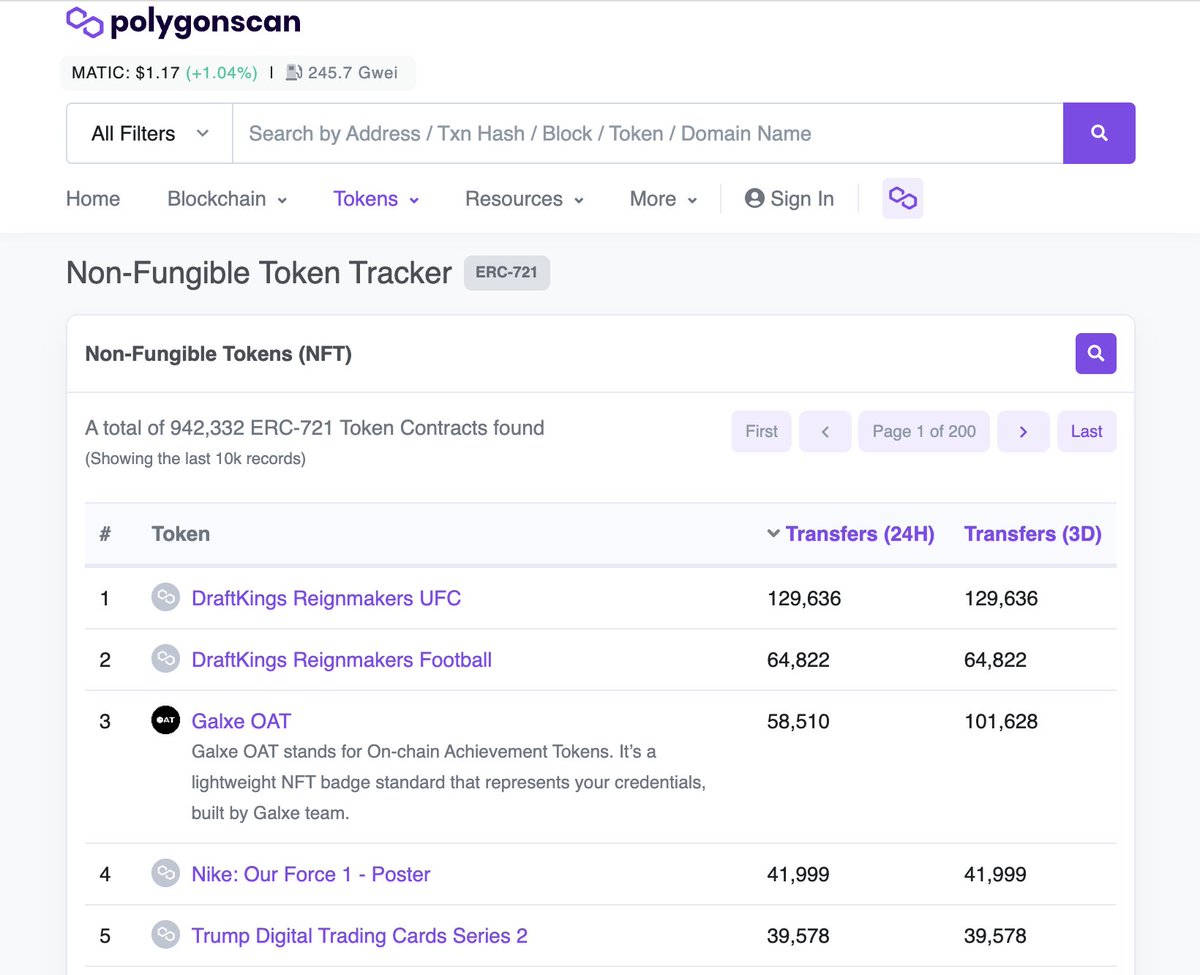Open Galxe OAT token link
This screenshot has height=975, width=1200.
(x=241, y=721)
